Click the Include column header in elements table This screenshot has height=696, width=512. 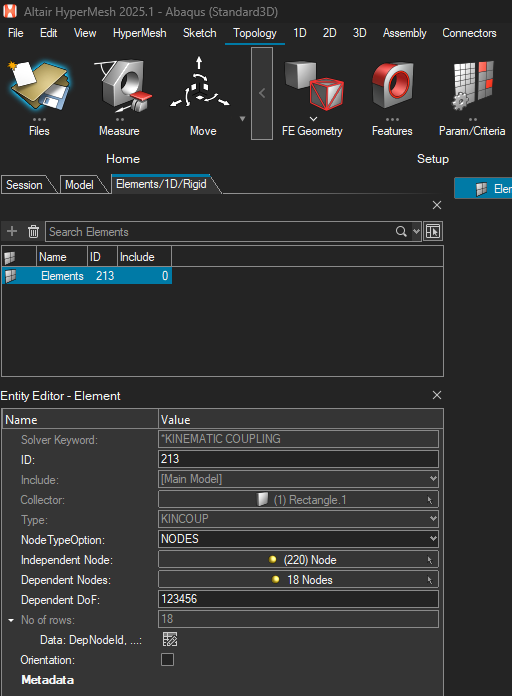point(144,257)
